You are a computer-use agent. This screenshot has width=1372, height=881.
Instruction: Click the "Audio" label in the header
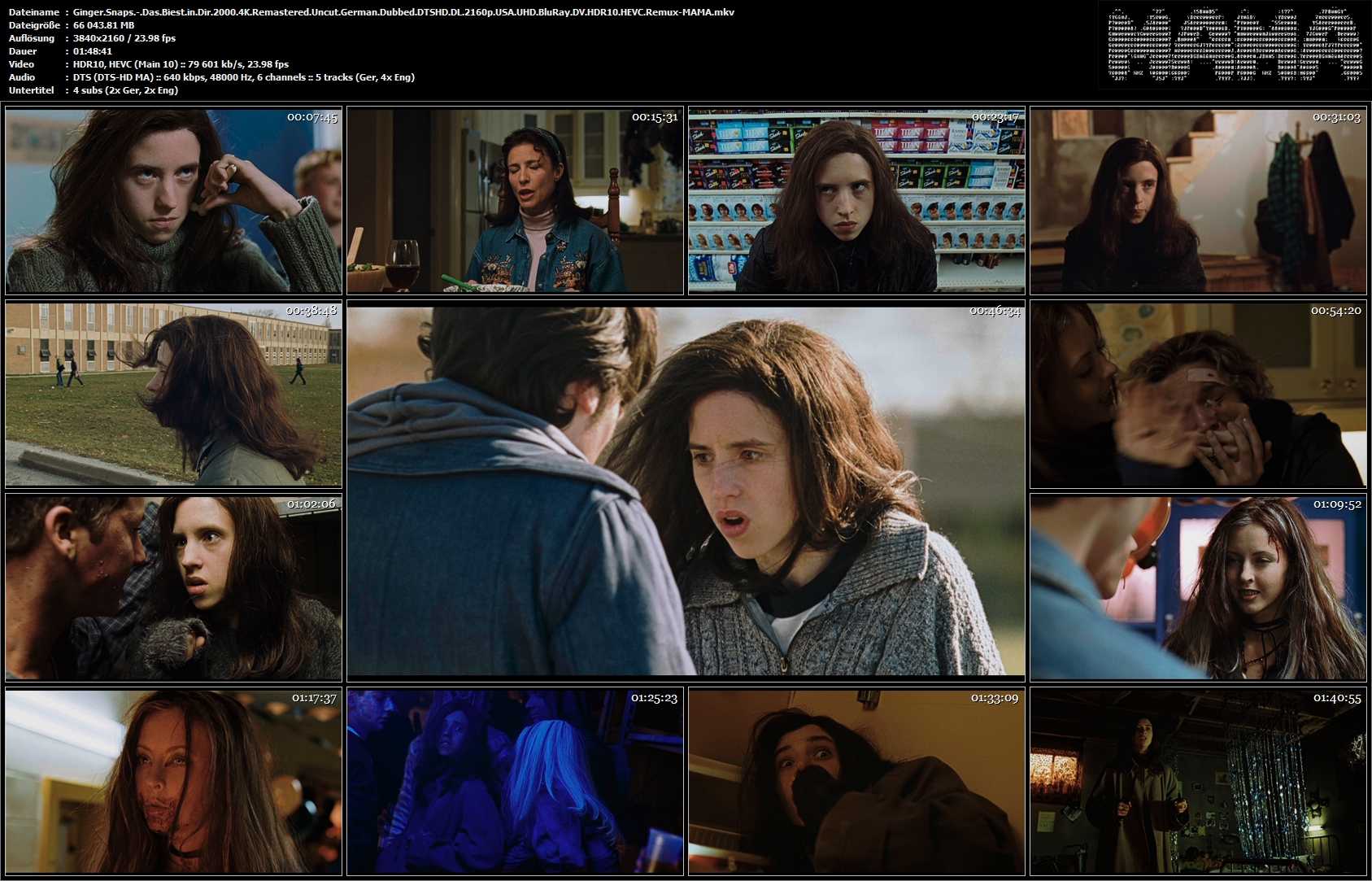[x=22, y=77]
